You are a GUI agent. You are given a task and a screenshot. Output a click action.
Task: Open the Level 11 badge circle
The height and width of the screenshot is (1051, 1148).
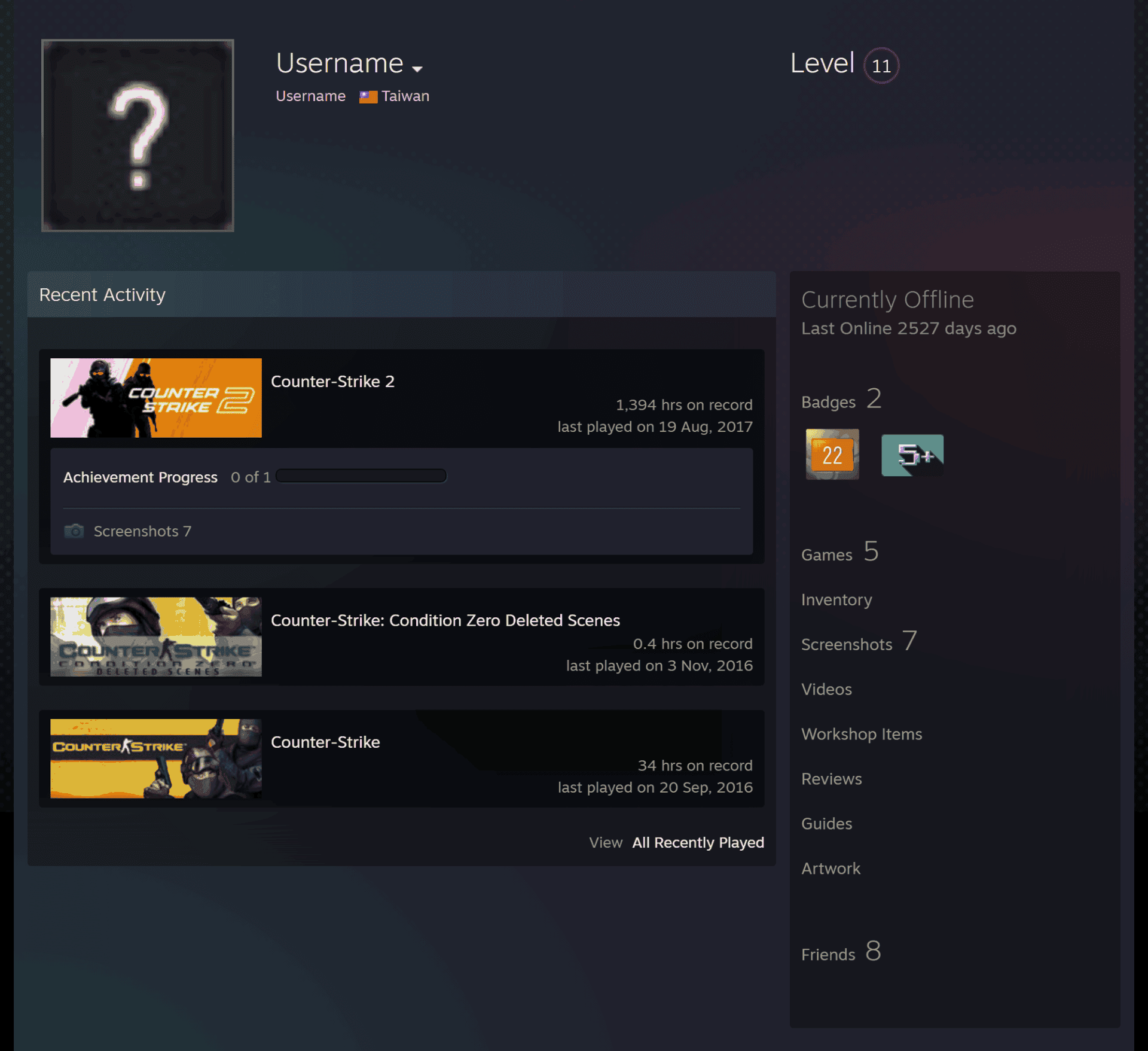pos(881,65)
